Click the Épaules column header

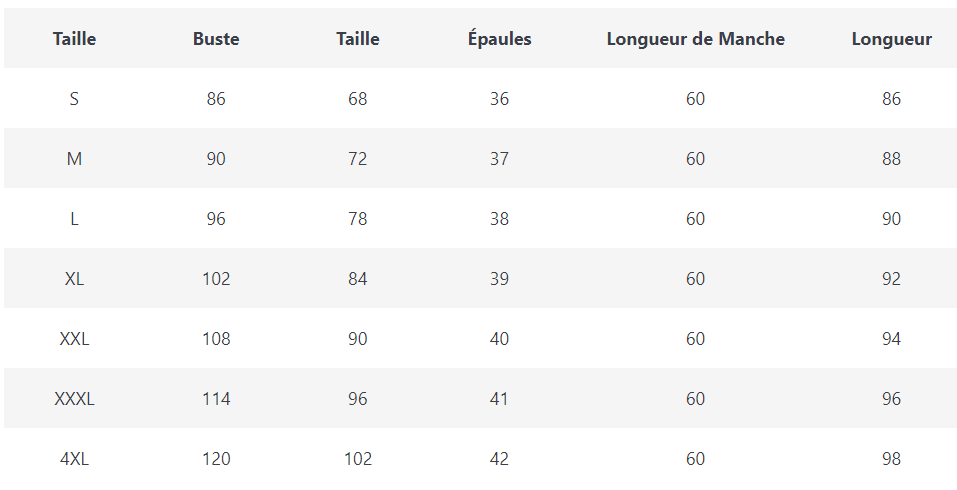point(499,39)
